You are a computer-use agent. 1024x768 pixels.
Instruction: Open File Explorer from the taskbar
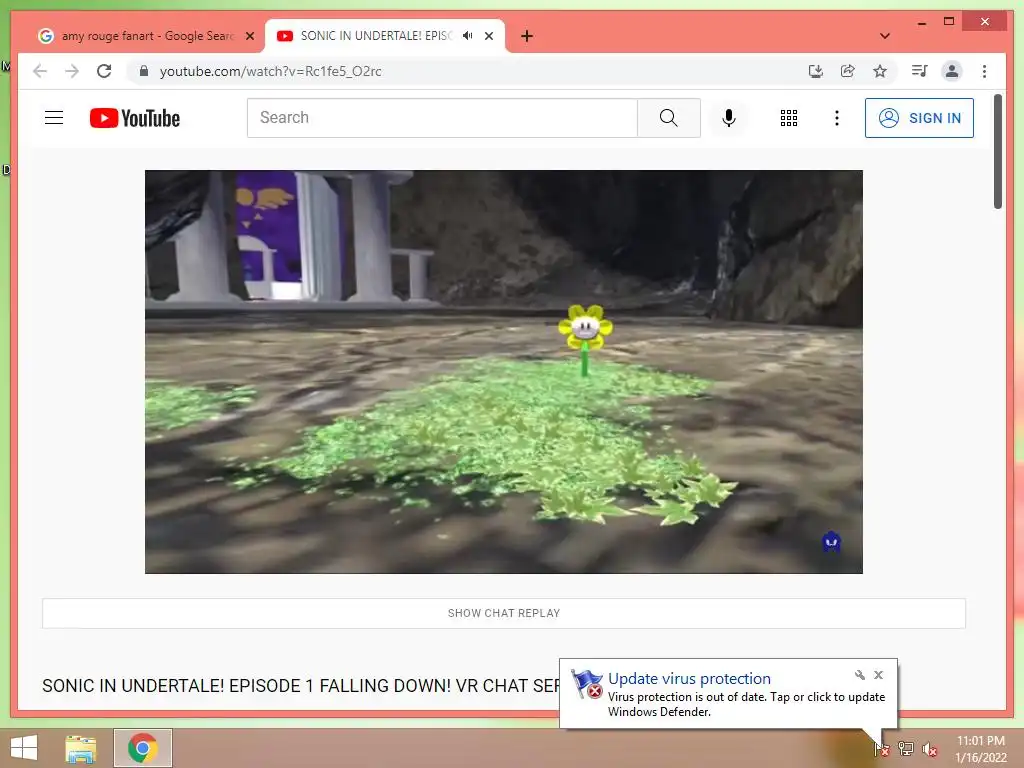tap(80, 749)
